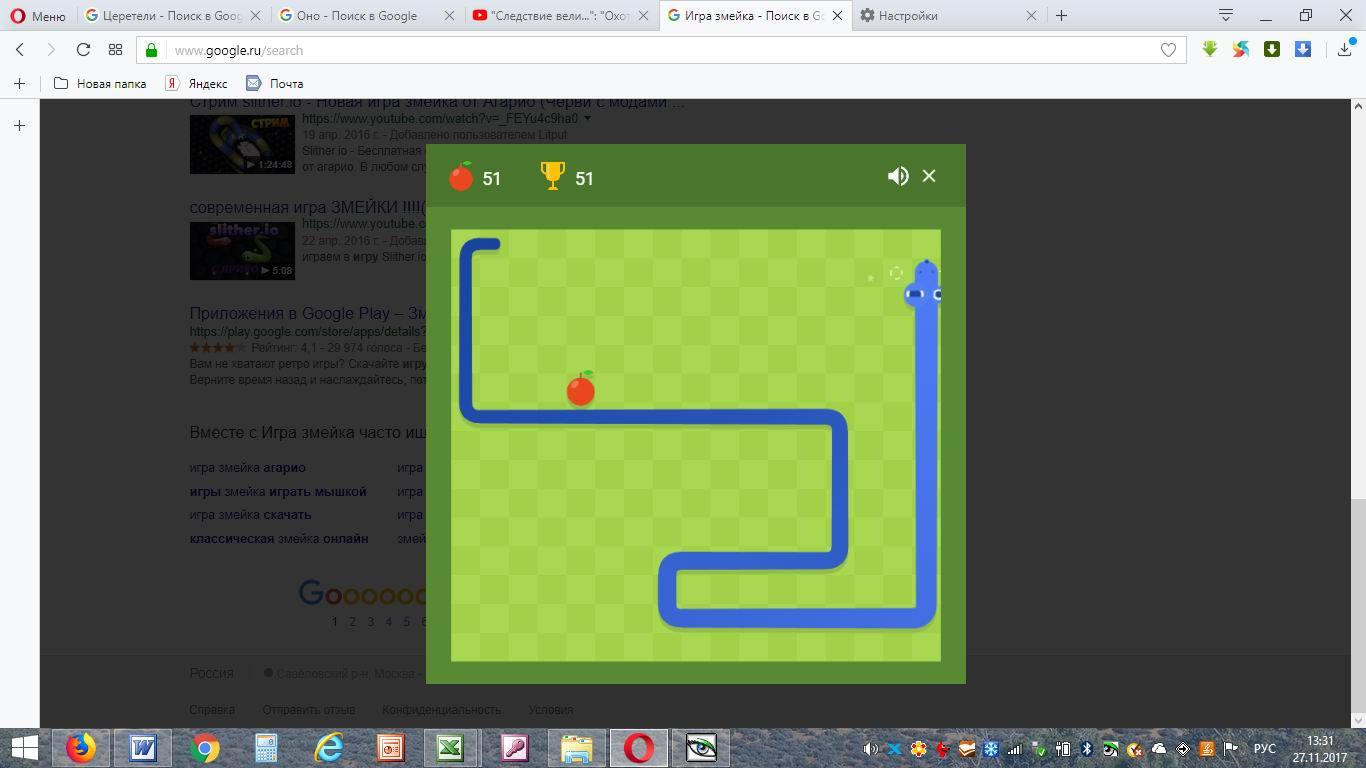This screenshot has height=768, width=1366.
Task: Open the Справка footer link
Action: coord(212,709)
